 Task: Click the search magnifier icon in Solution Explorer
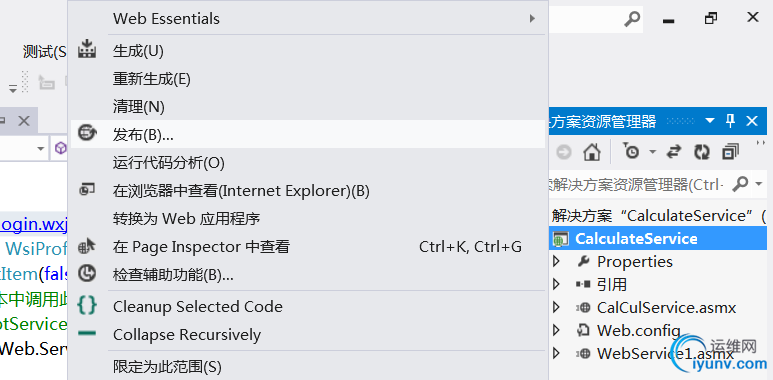740,184
